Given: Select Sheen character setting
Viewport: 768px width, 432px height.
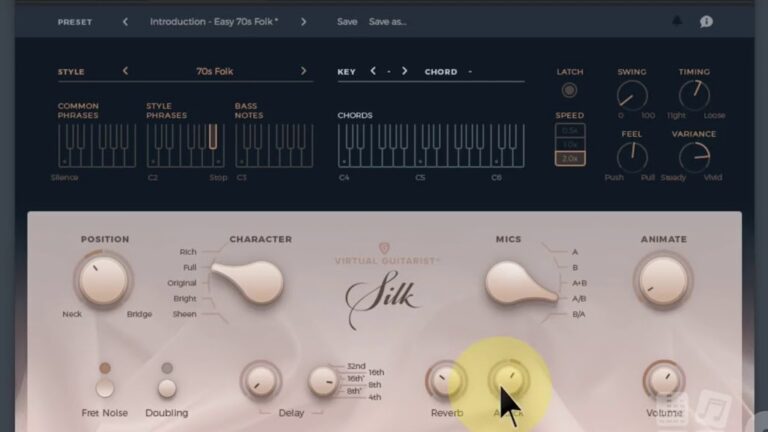Looking at the screenshot, I should (184, 314).
